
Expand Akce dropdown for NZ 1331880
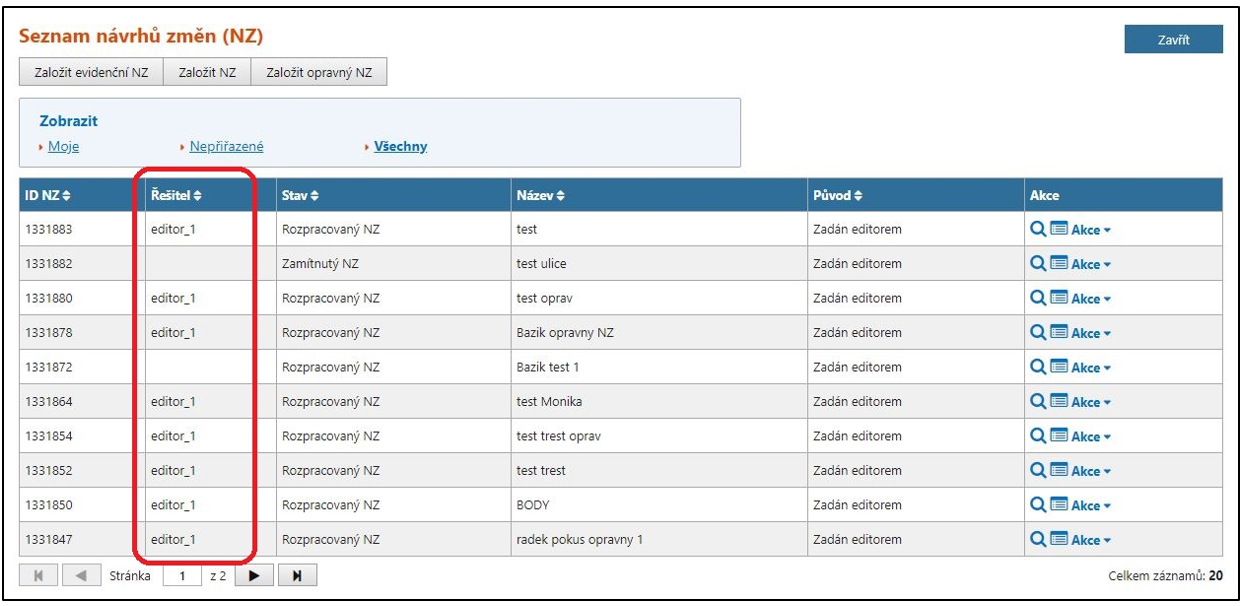click(x=1091, y=299)
